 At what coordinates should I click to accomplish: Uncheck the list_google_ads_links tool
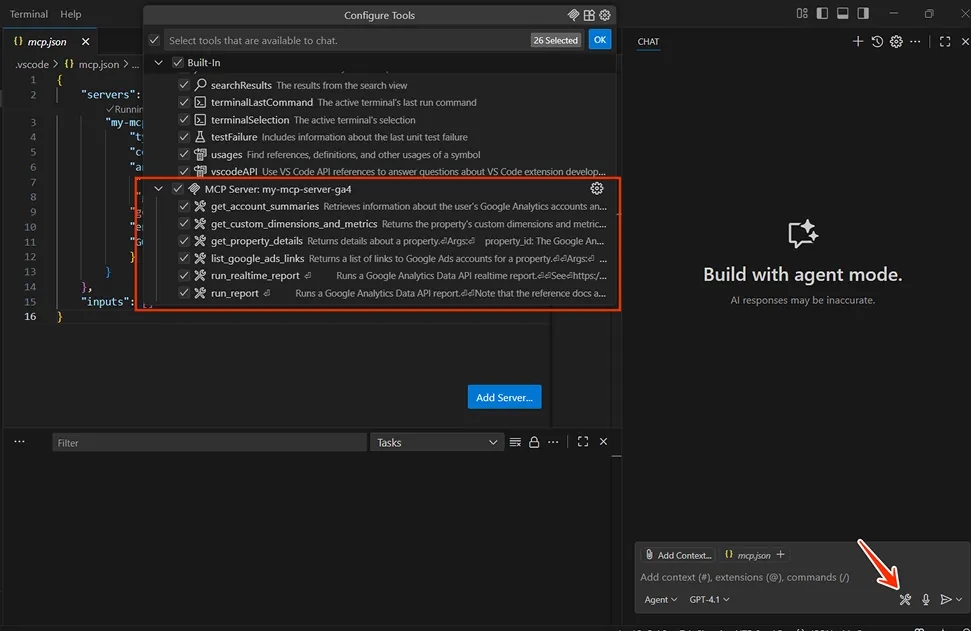184,258
